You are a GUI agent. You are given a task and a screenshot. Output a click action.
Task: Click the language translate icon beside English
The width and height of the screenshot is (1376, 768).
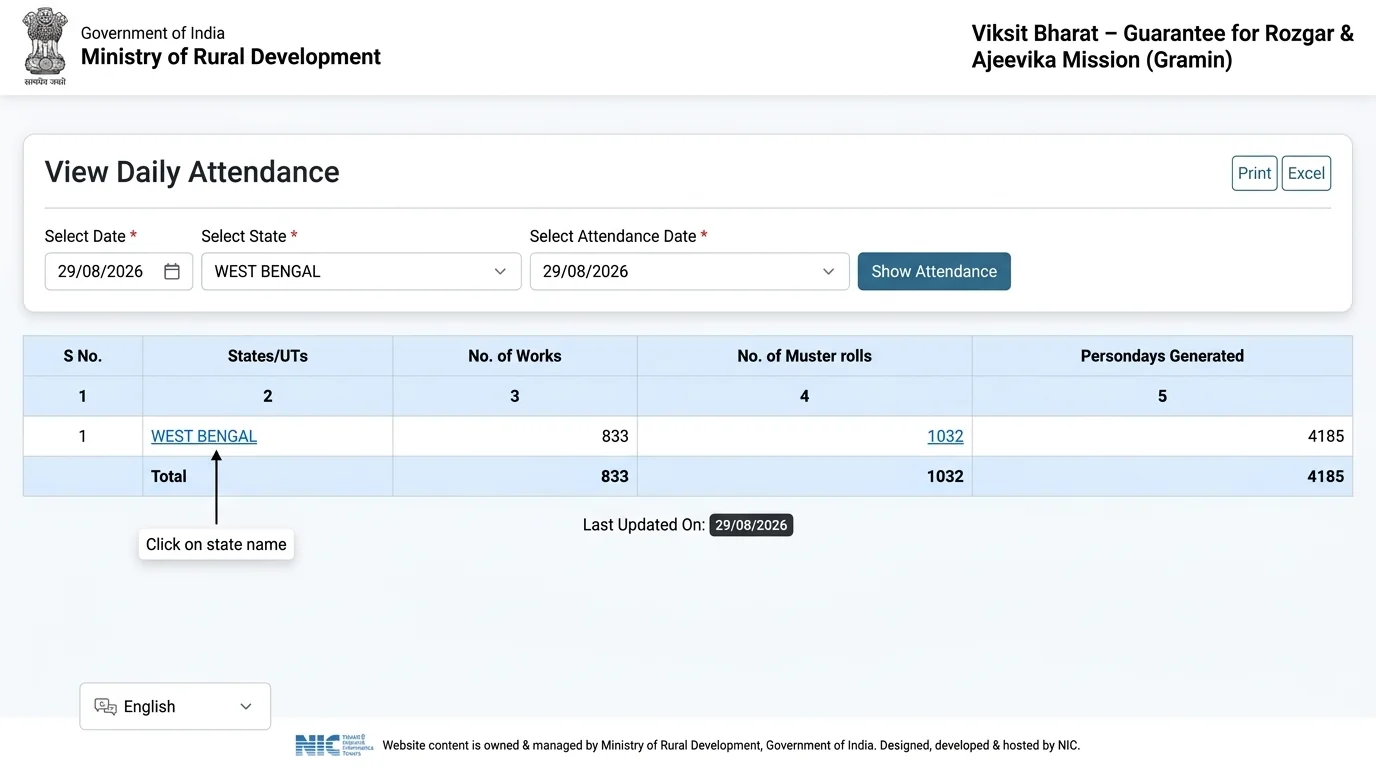105,707
